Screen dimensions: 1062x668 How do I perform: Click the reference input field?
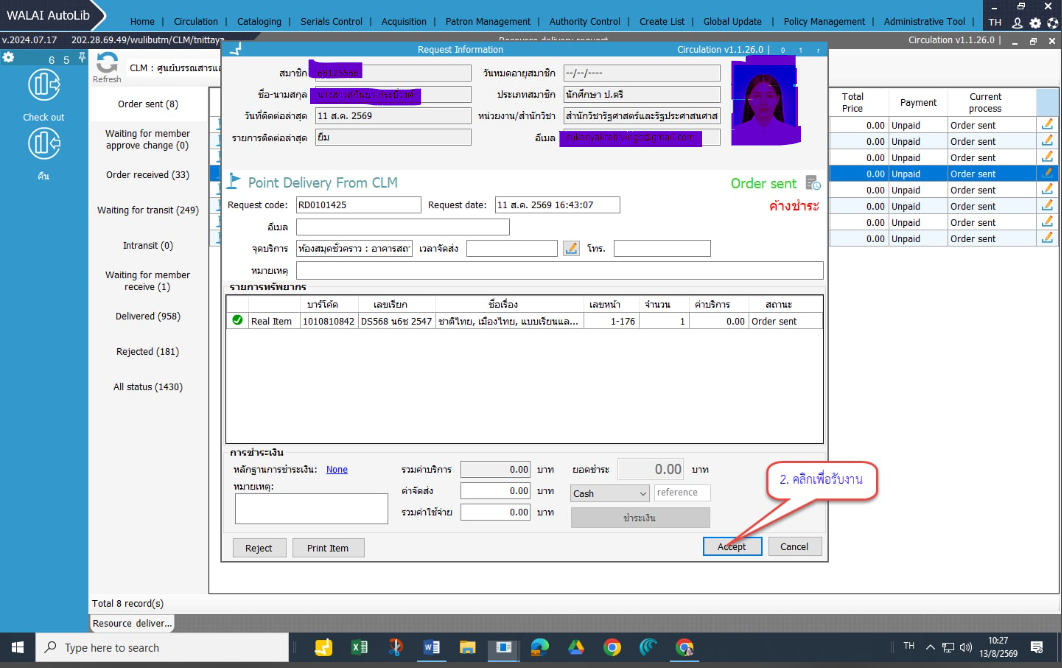[682, 493]
